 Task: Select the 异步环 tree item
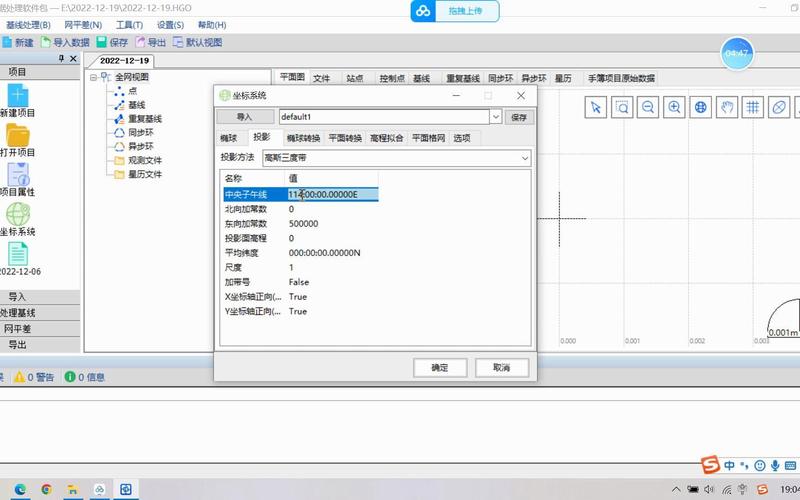tap(141, 146)
